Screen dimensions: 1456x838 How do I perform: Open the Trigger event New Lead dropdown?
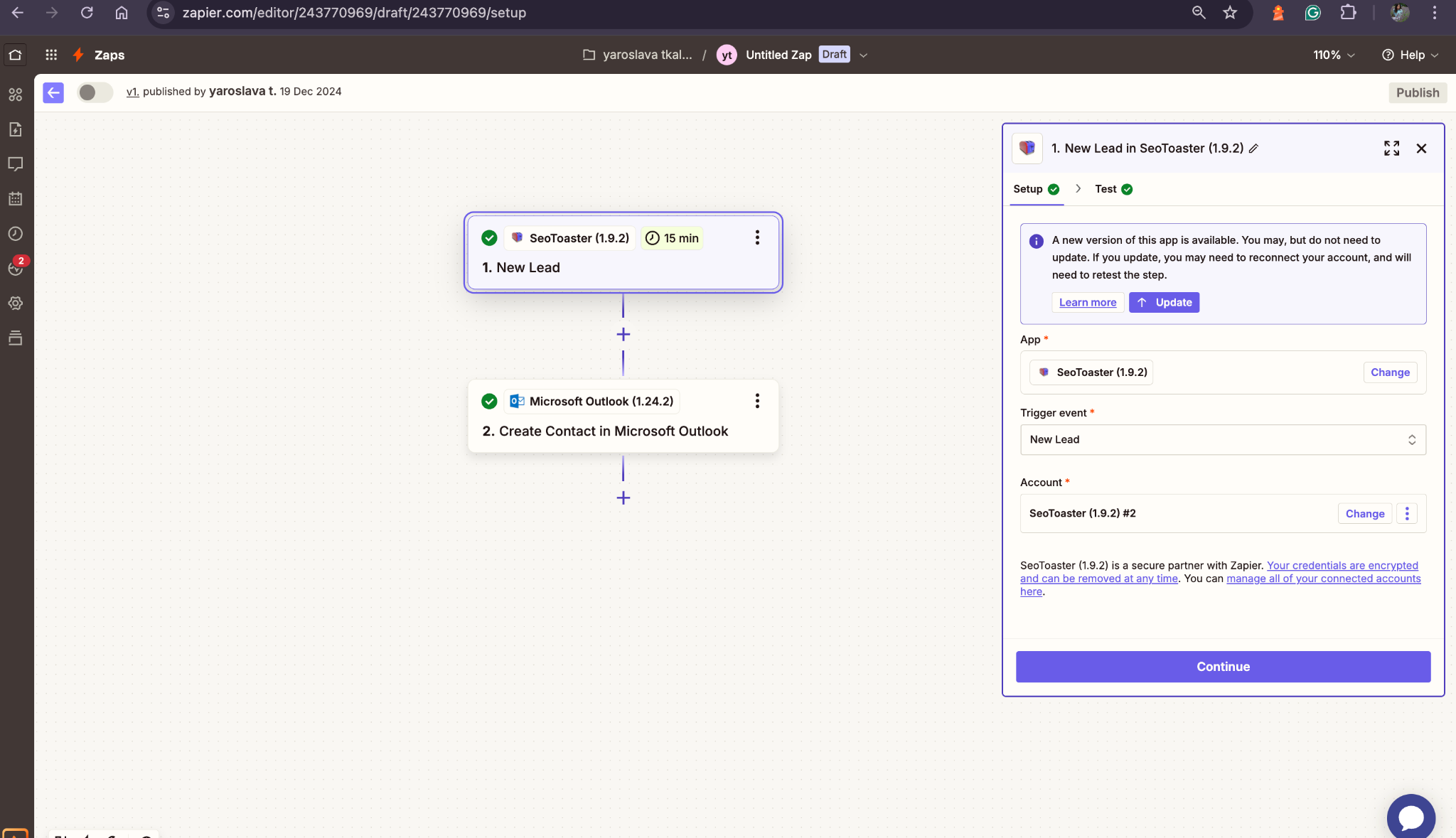[x=1223, y=439]
